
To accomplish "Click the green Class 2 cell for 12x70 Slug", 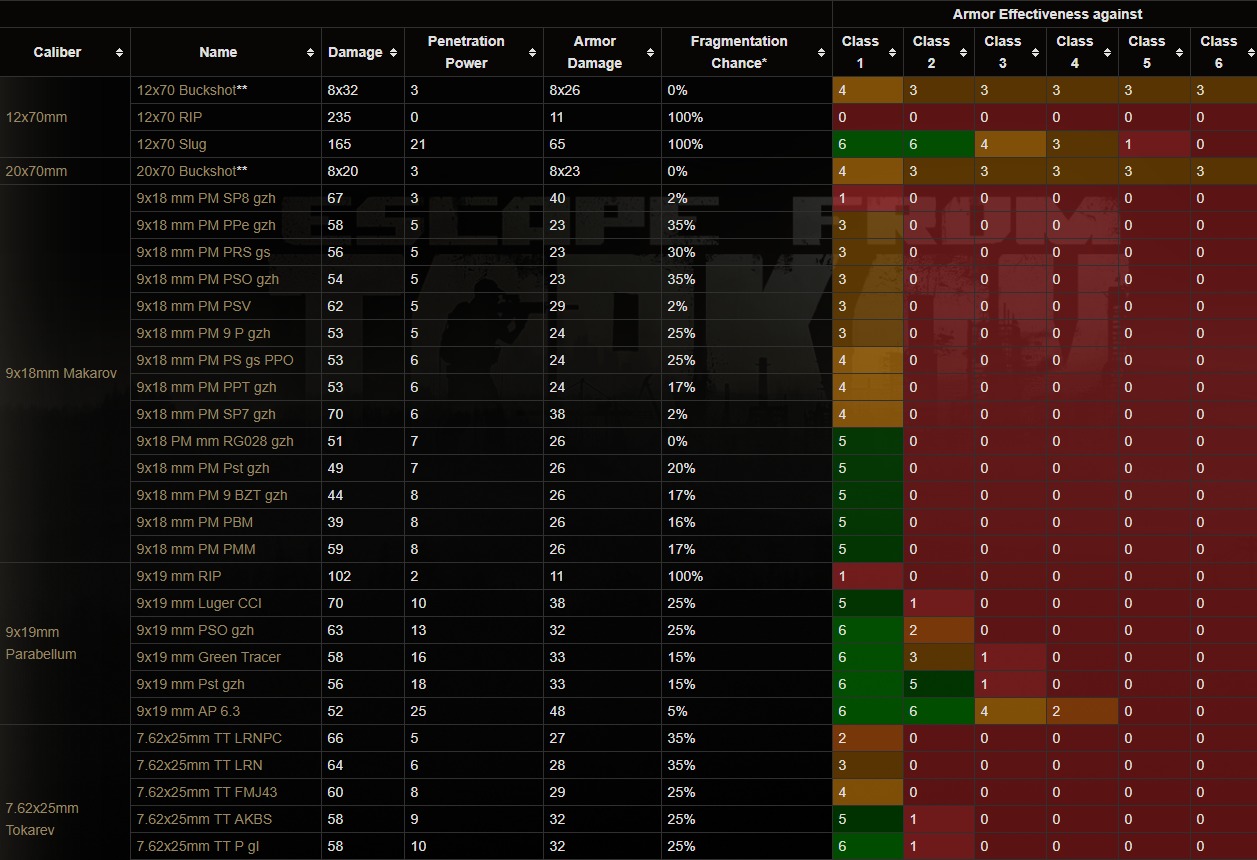I will [938, 144].
